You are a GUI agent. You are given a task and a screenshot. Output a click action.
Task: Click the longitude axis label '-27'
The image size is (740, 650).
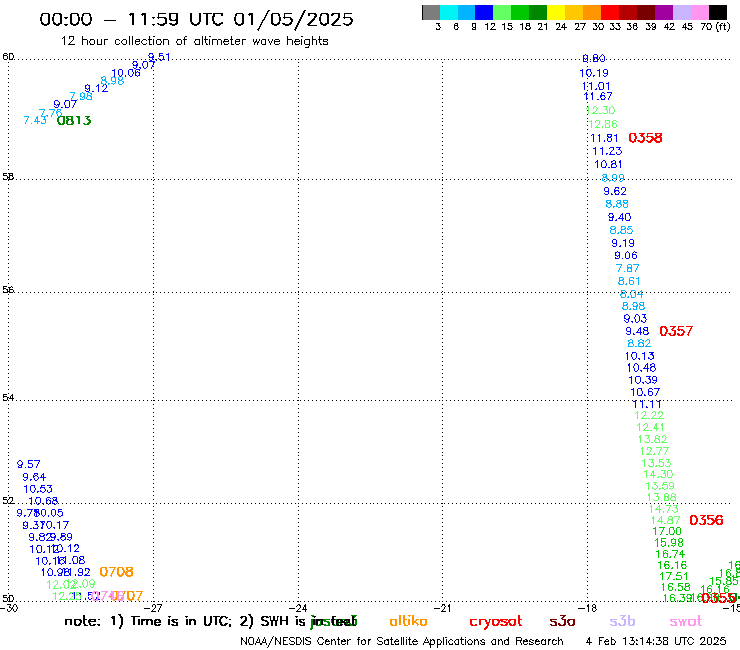(x=154, y=608)
